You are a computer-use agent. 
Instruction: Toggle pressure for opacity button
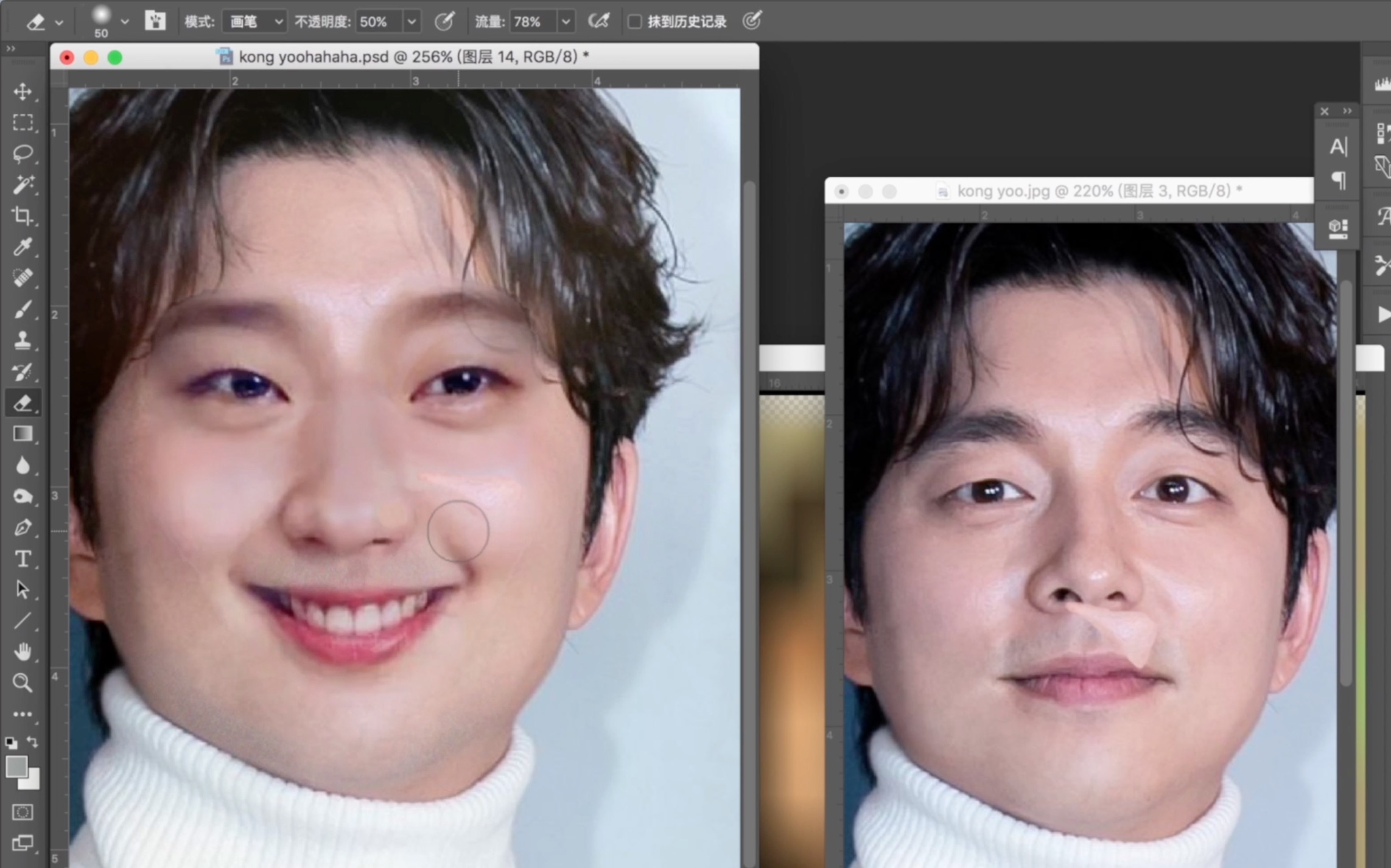(444, 22)
